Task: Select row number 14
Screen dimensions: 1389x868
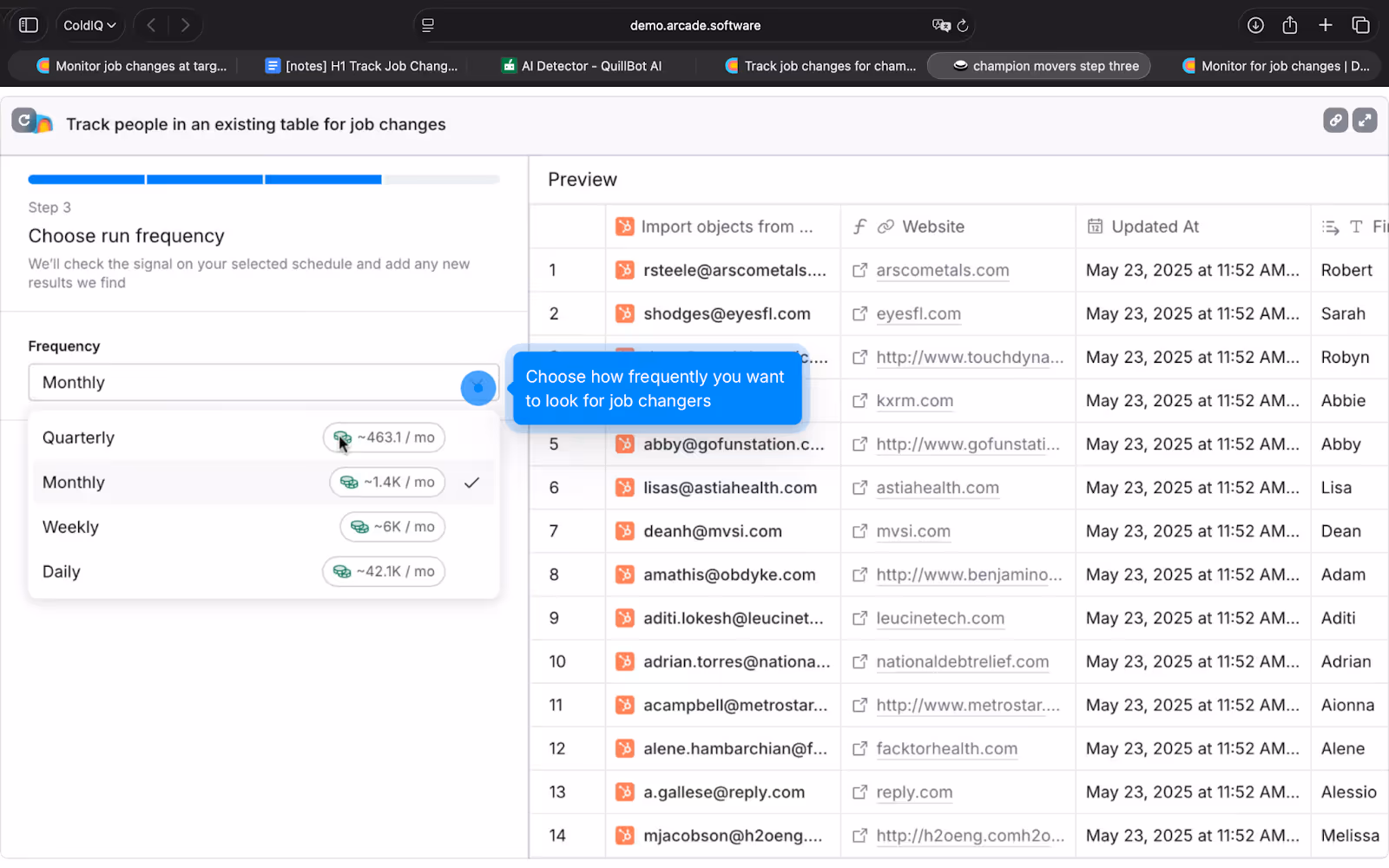Action: (557, 835)
